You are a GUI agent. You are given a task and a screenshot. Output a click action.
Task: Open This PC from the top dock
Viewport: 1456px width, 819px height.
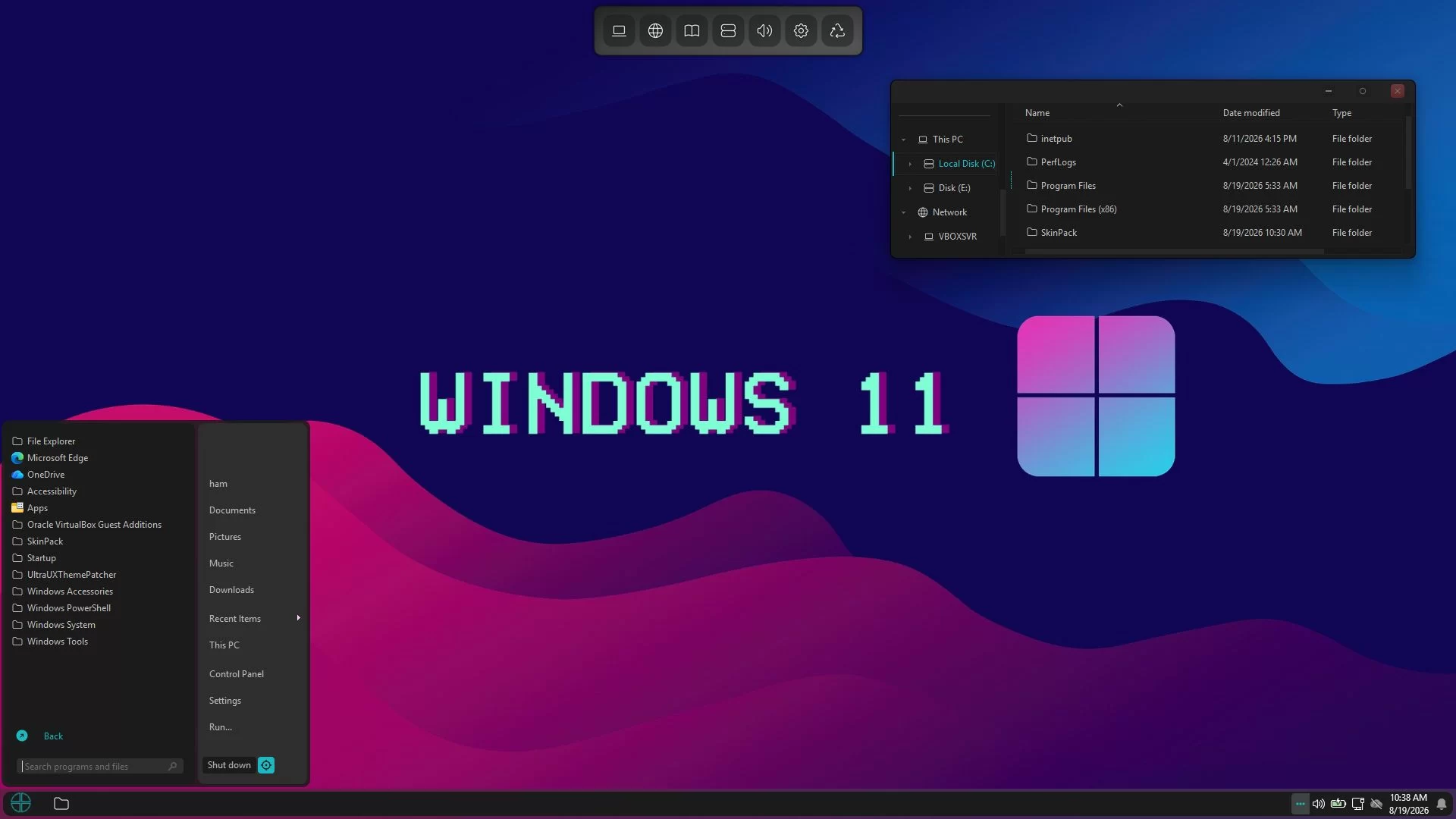pos(619,31)
